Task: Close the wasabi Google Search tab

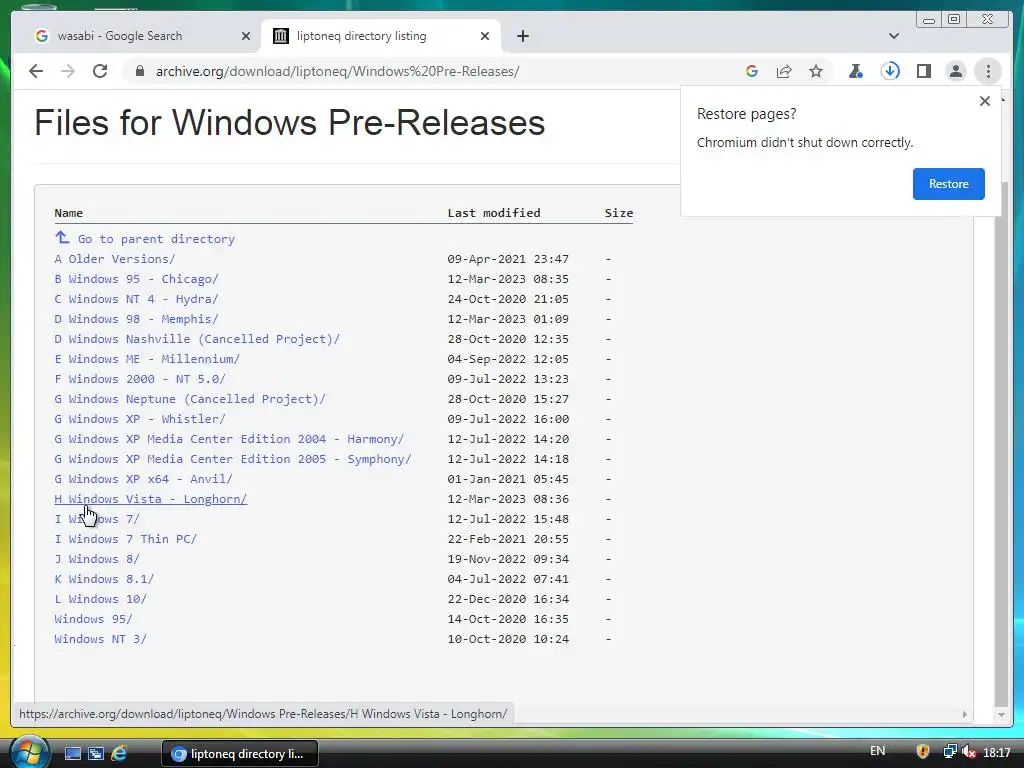Action: point(246,36)
